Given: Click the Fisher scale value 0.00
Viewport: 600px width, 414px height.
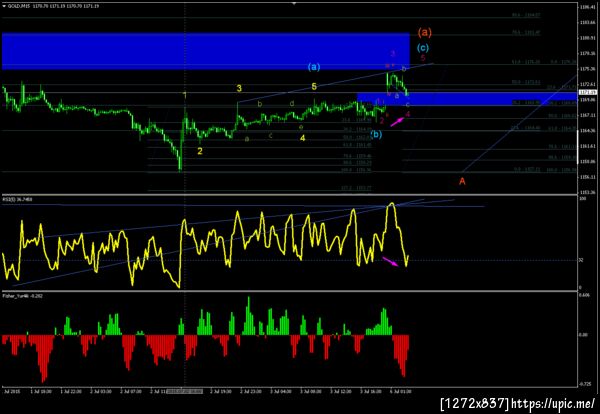Looking at the screenshot, I should [583, 335].
